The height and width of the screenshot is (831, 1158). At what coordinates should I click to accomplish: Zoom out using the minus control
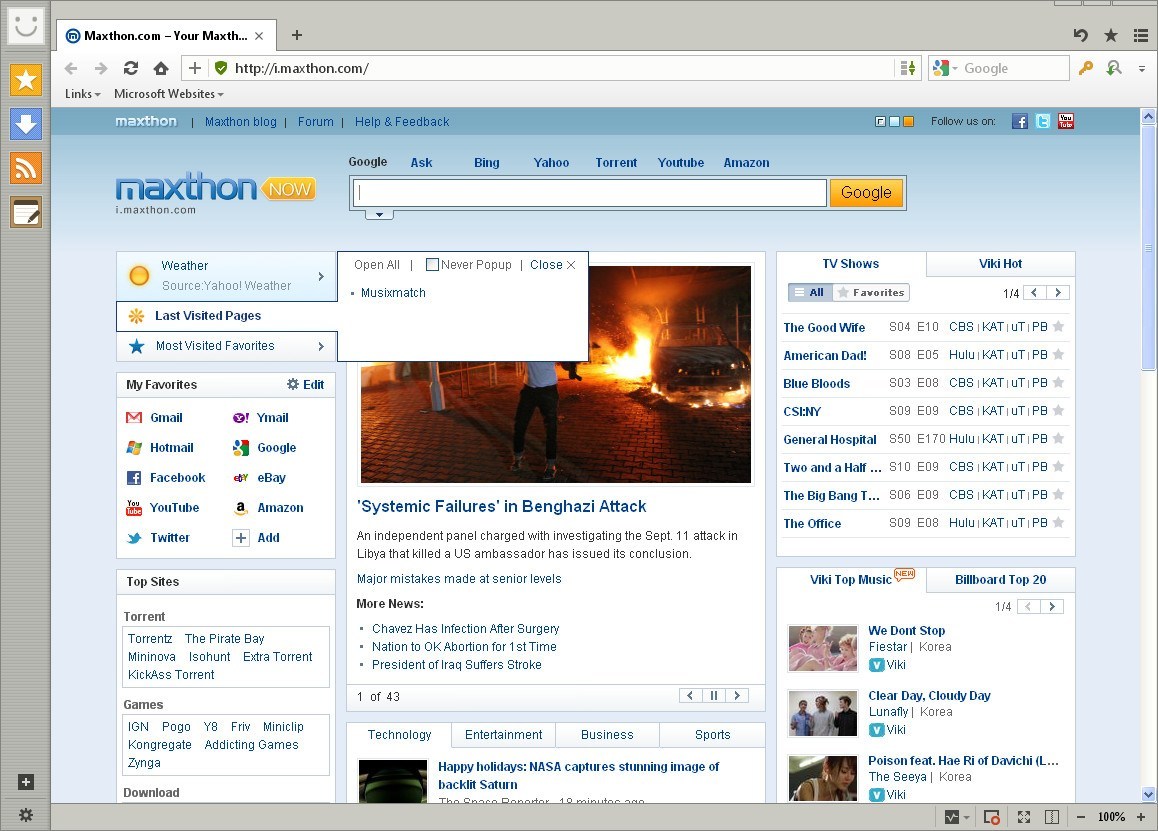(x=1082, y=817)
